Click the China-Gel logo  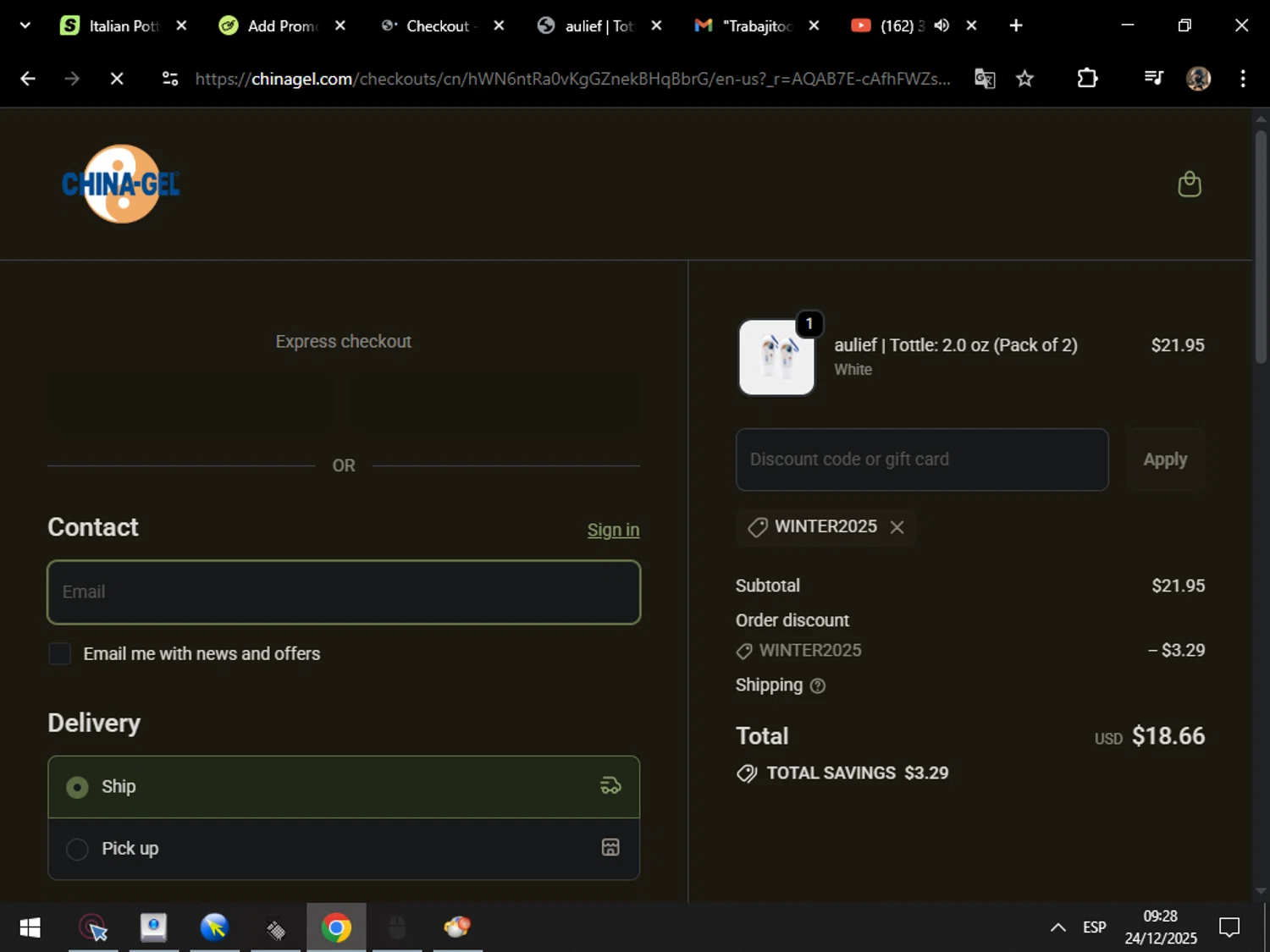click(120, 184)
